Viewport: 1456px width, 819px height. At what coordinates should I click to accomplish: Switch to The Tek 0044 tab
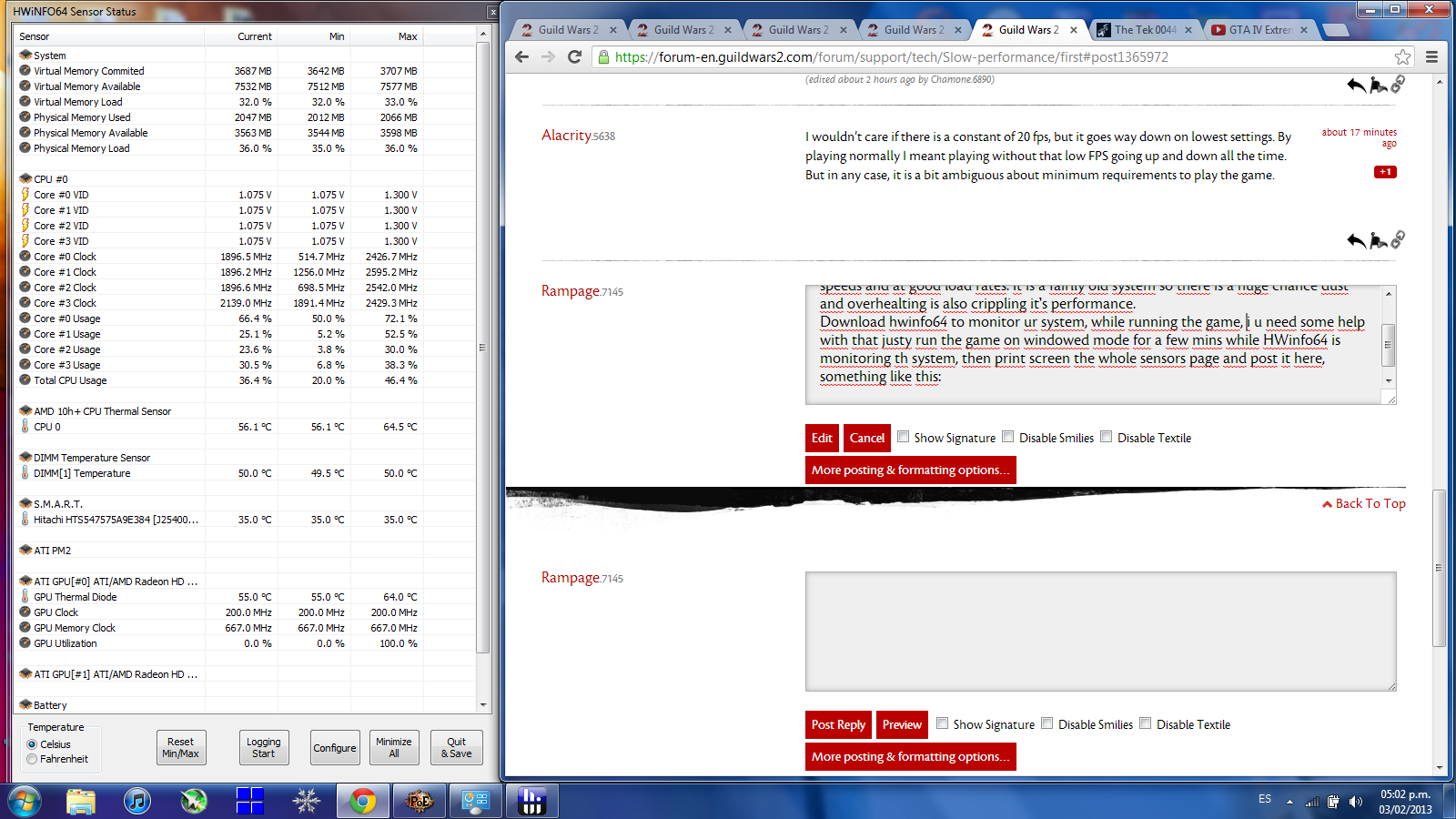click(1145, 30)
